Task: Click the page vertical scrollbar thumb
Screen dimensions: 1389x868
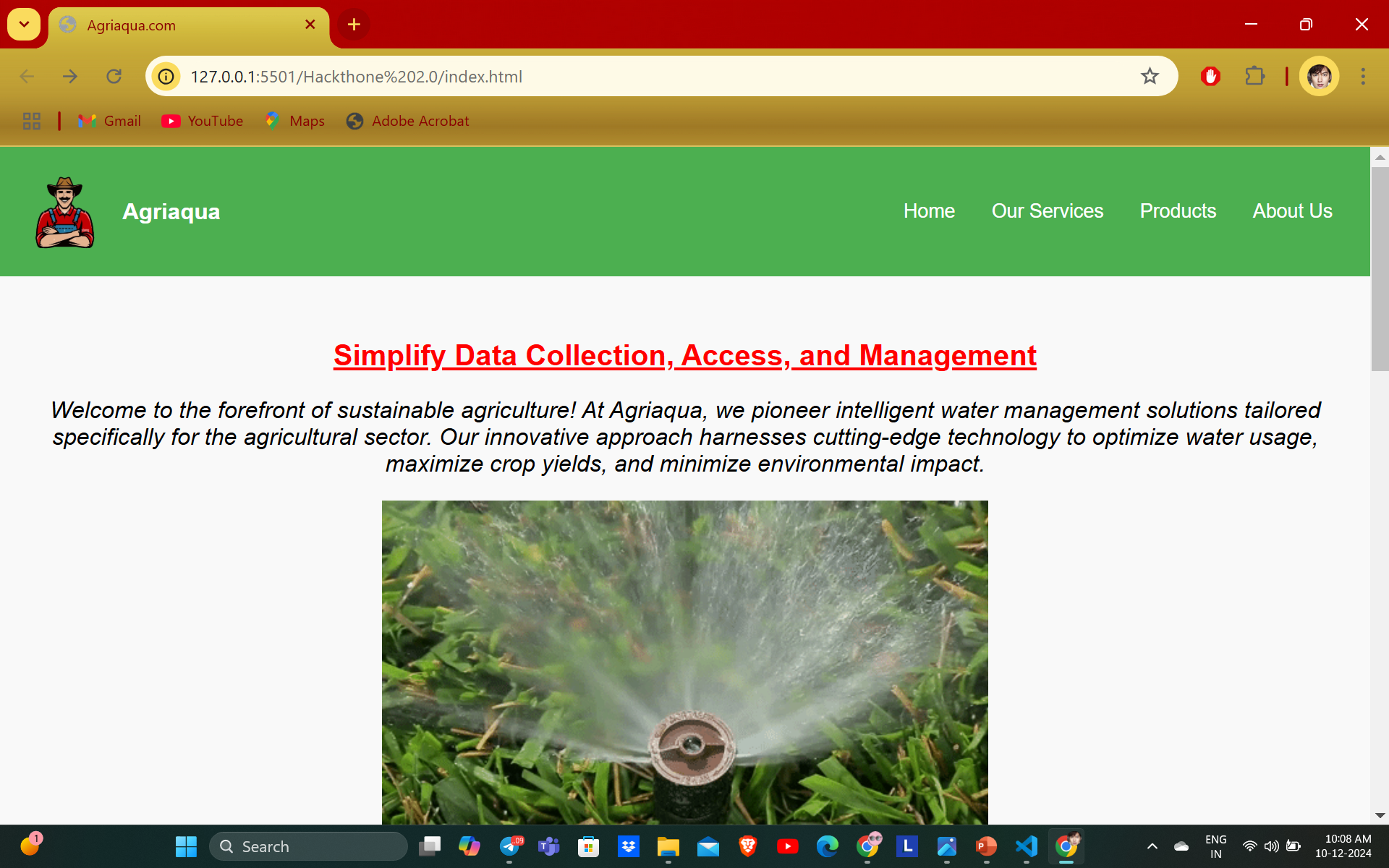Action: pyautogui.click(x=1379, y=268)
